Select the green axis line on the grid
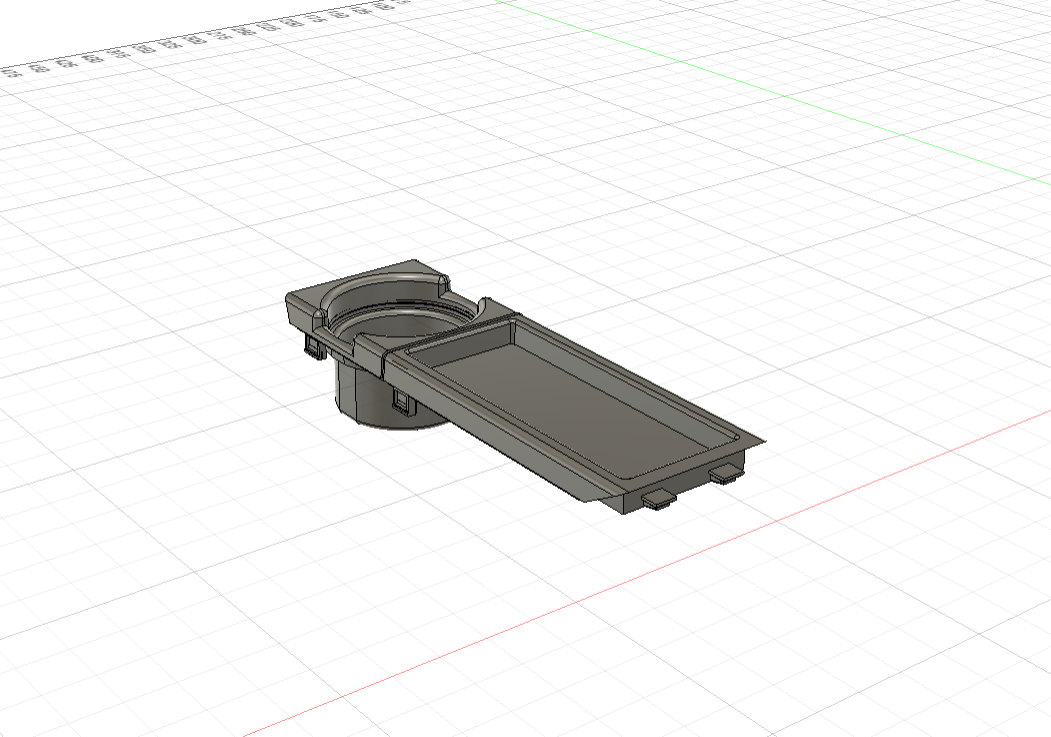 point(800,98)
